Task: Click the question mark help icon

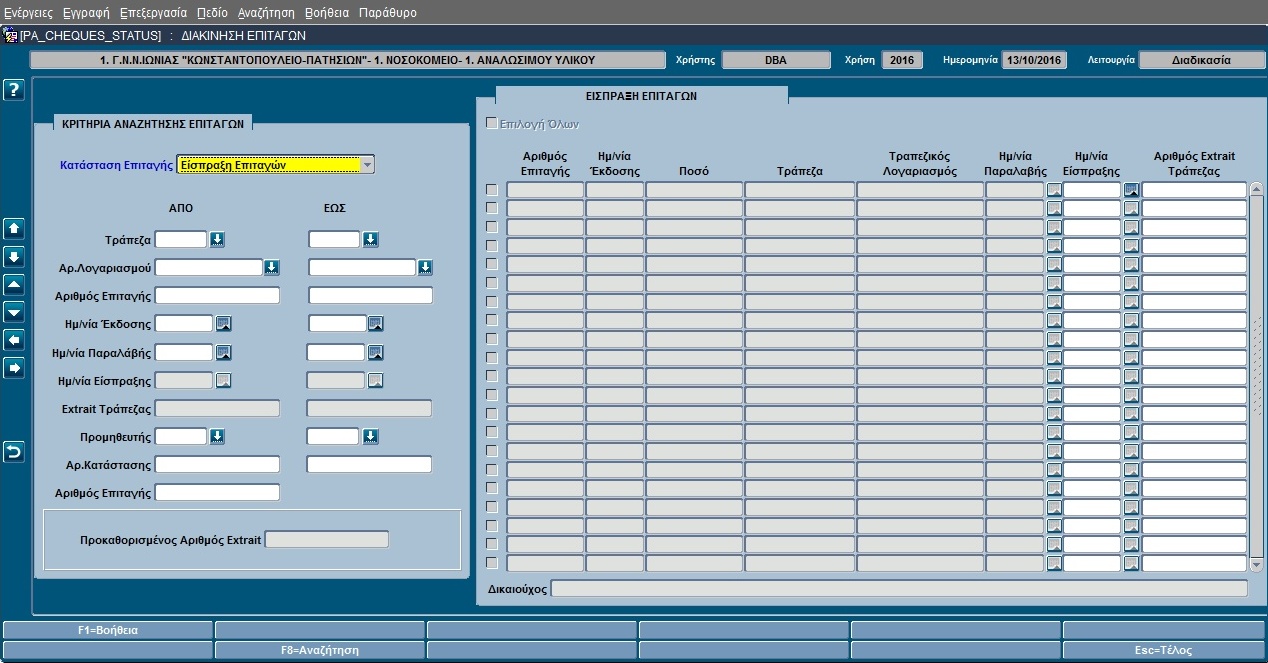Action: click(x=14, y=90)
